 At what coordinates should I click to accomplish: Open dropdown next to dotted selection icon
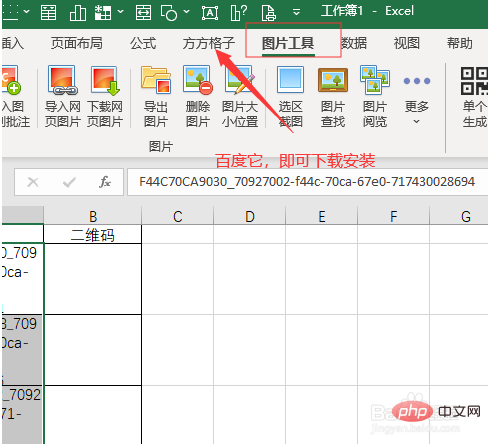coord(26,12)
